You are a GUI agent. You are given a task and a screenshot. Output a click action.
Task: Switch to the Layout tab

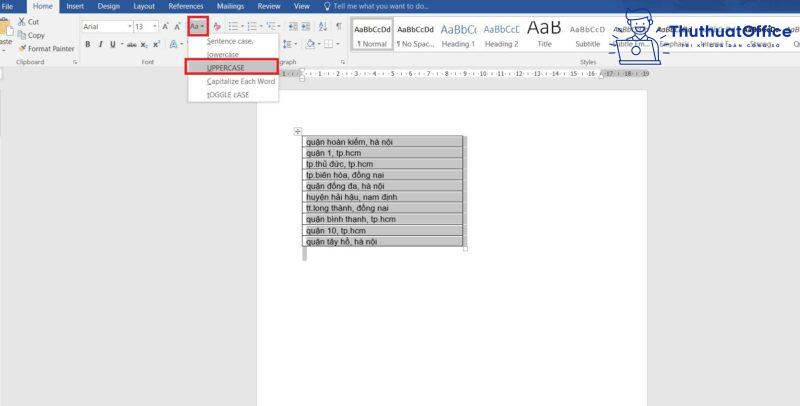coord(144,6)
